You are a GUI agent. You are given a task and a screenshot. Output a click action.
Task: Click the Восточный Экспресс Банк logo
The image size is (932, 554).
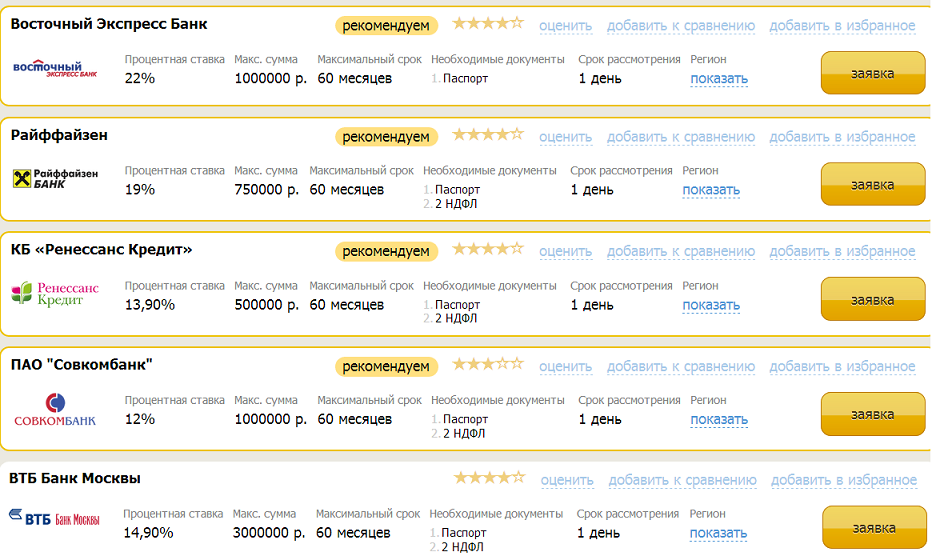click(55, 69)
